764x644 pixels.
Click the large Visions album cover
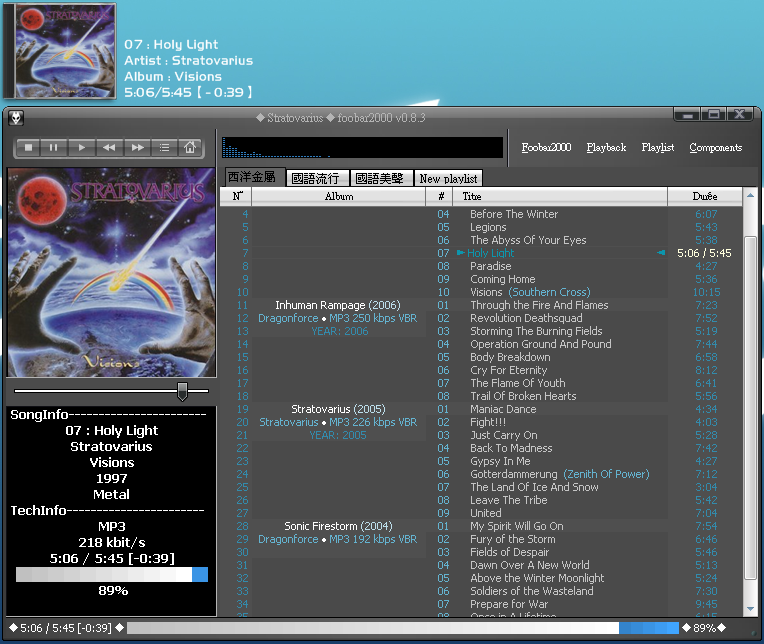click(x=111, y=272)
